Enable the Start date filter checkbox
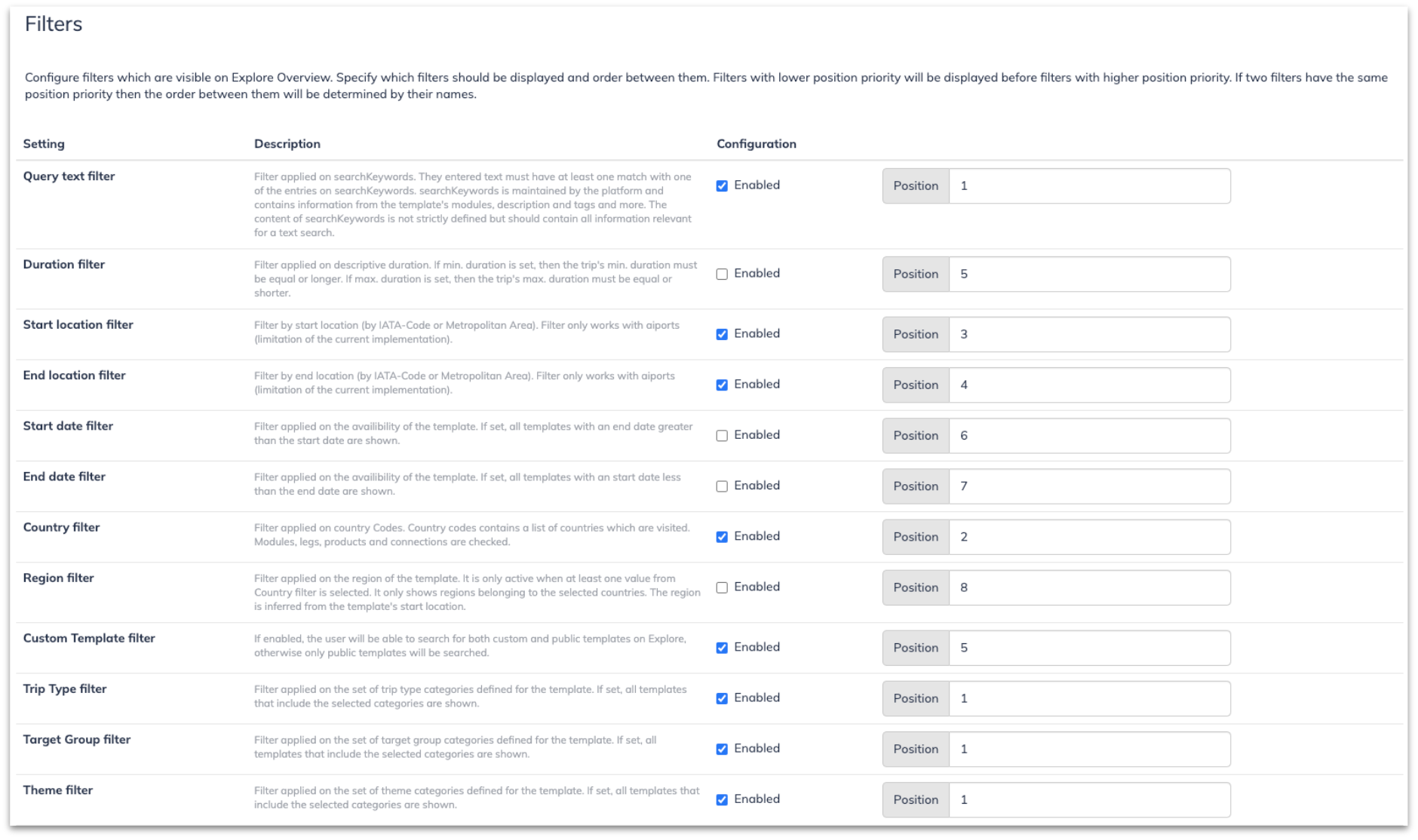1418x840 pixels. coord(722,435)
